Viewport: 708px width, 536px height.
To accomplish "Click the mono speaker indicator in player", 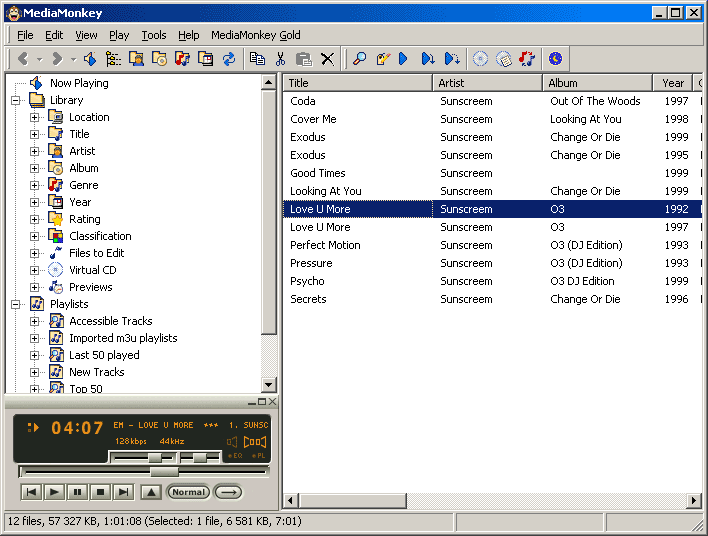I will [x=232, y=442].
